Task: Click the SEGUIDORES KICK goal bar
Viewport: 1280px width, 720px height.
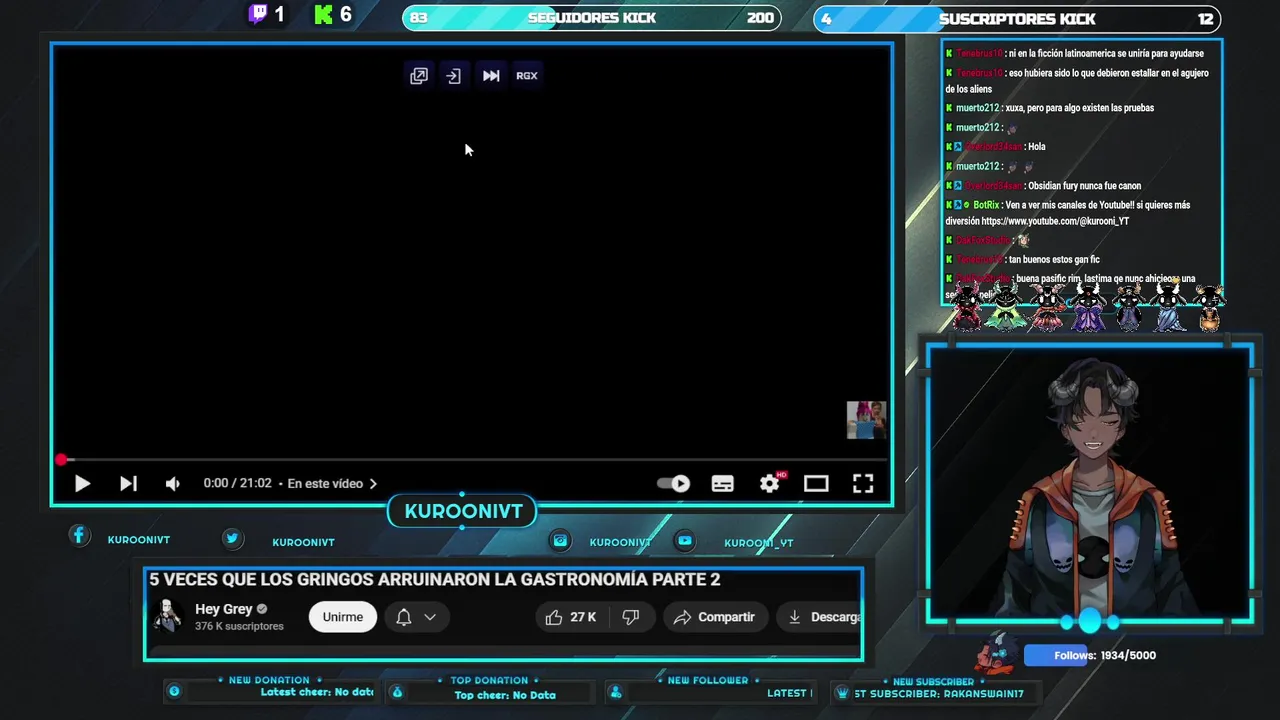Action: pos(592,18)
